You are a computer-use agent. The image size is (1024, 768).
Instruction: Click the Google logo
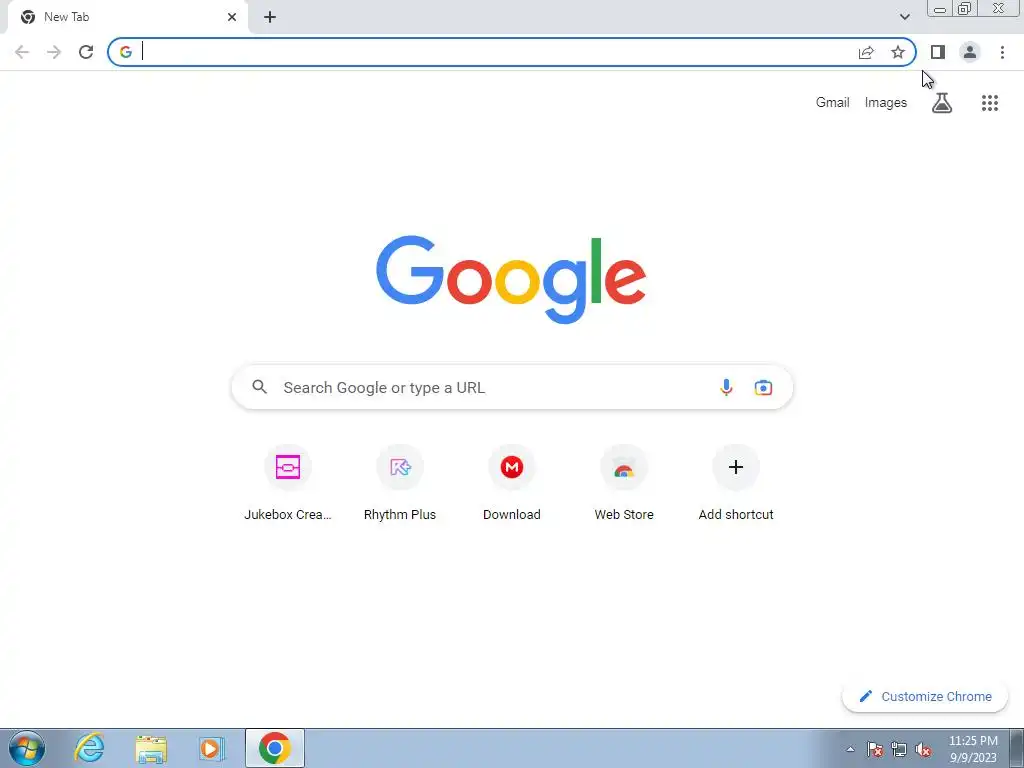(511, 280)
